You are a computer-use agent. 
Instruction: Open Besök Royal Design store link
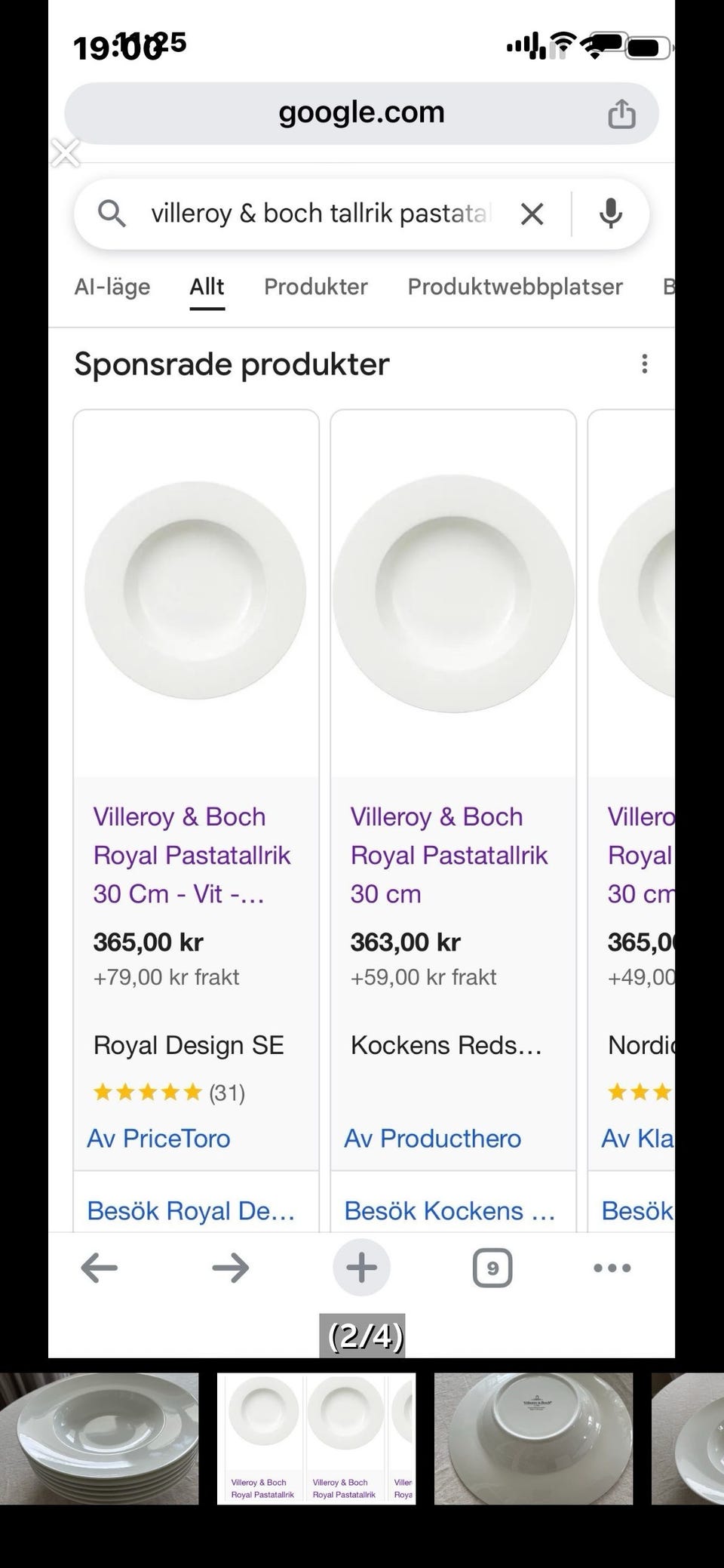pyautogui.click(x=191, y=1210)
